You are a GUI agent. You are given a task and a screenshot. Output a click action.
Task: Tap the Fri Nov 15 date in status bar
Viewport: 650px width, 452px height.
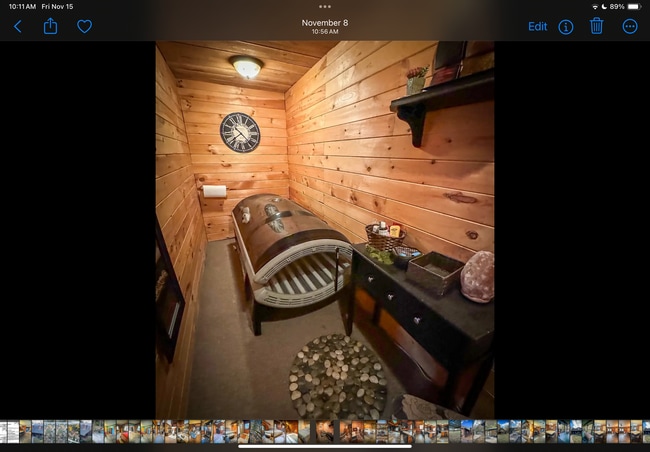59,6
